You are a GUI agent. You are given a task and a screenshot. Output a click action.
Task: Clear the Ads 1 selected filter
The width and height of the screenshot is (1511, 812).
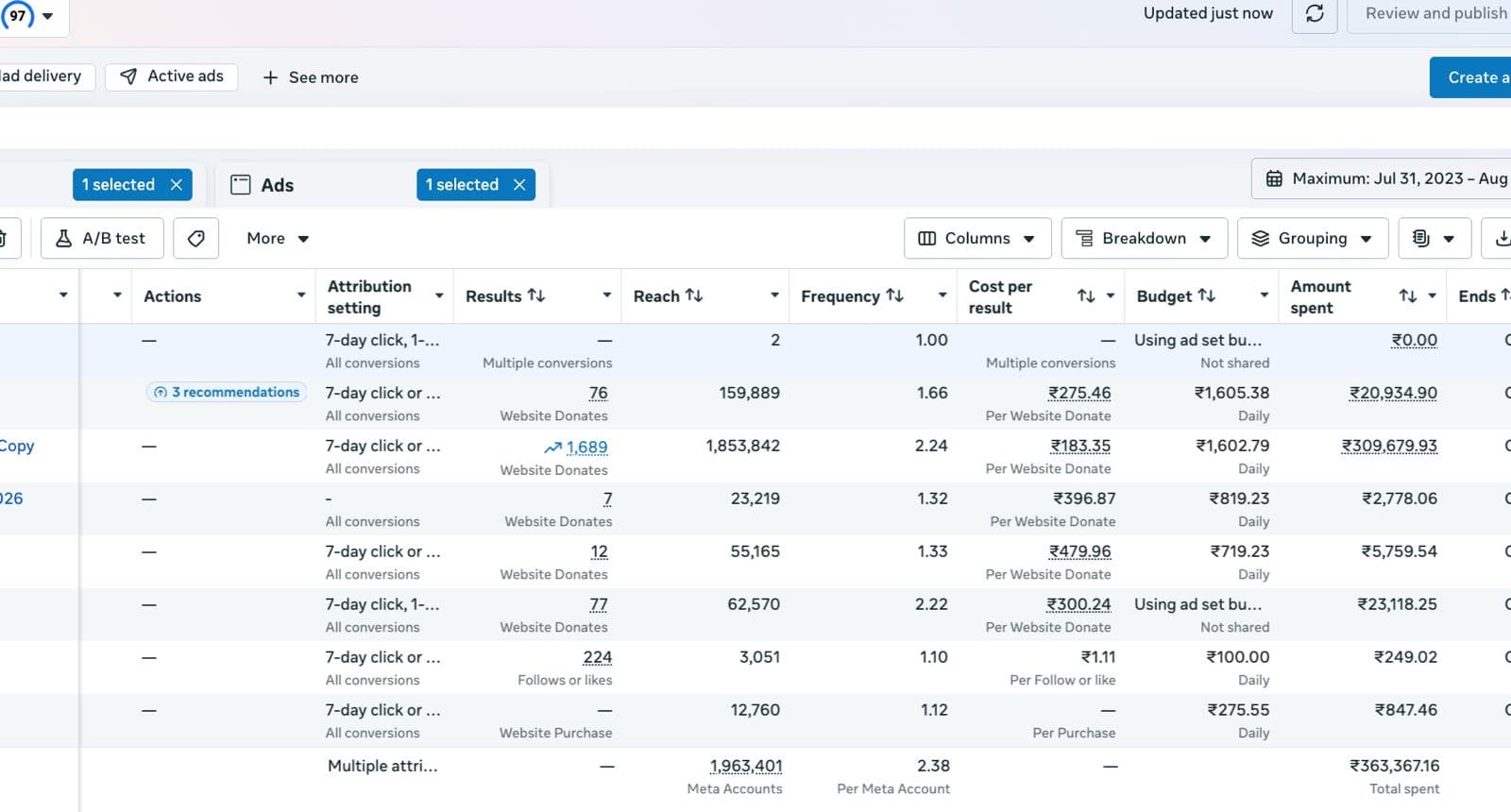[519, 185]
